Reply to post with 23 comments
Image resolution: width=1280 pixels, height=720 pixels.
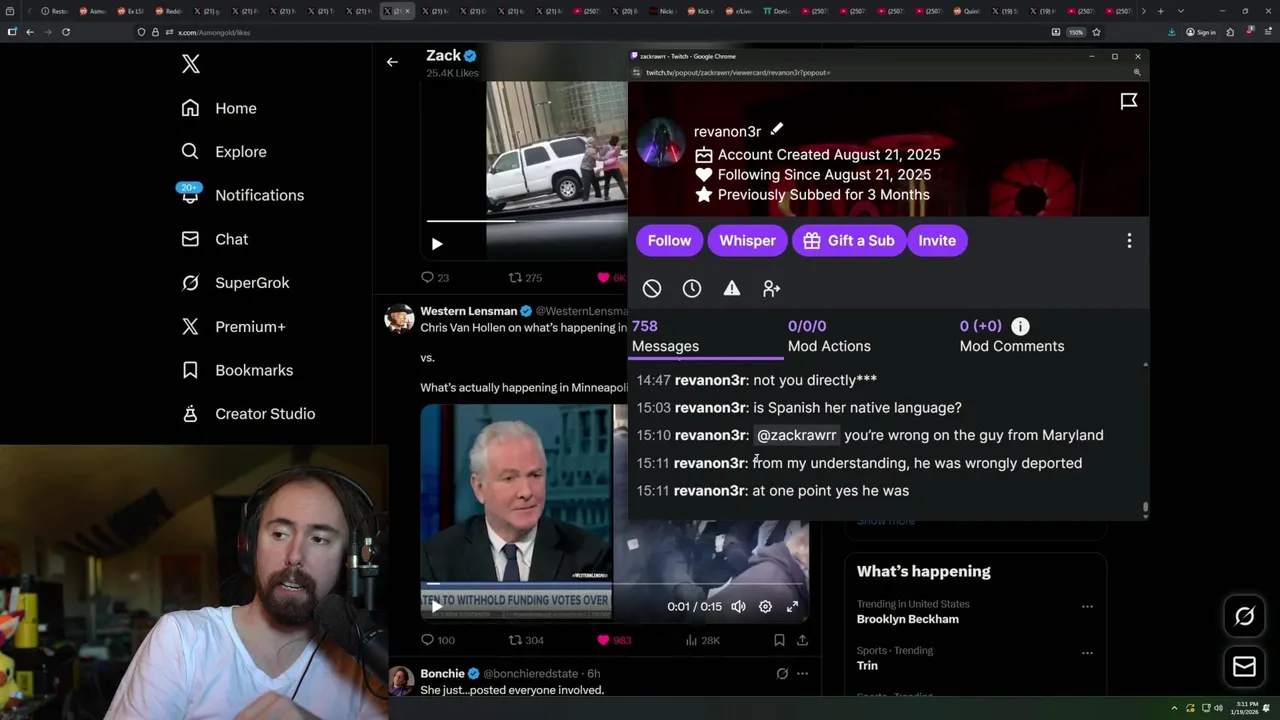(435, 278)
